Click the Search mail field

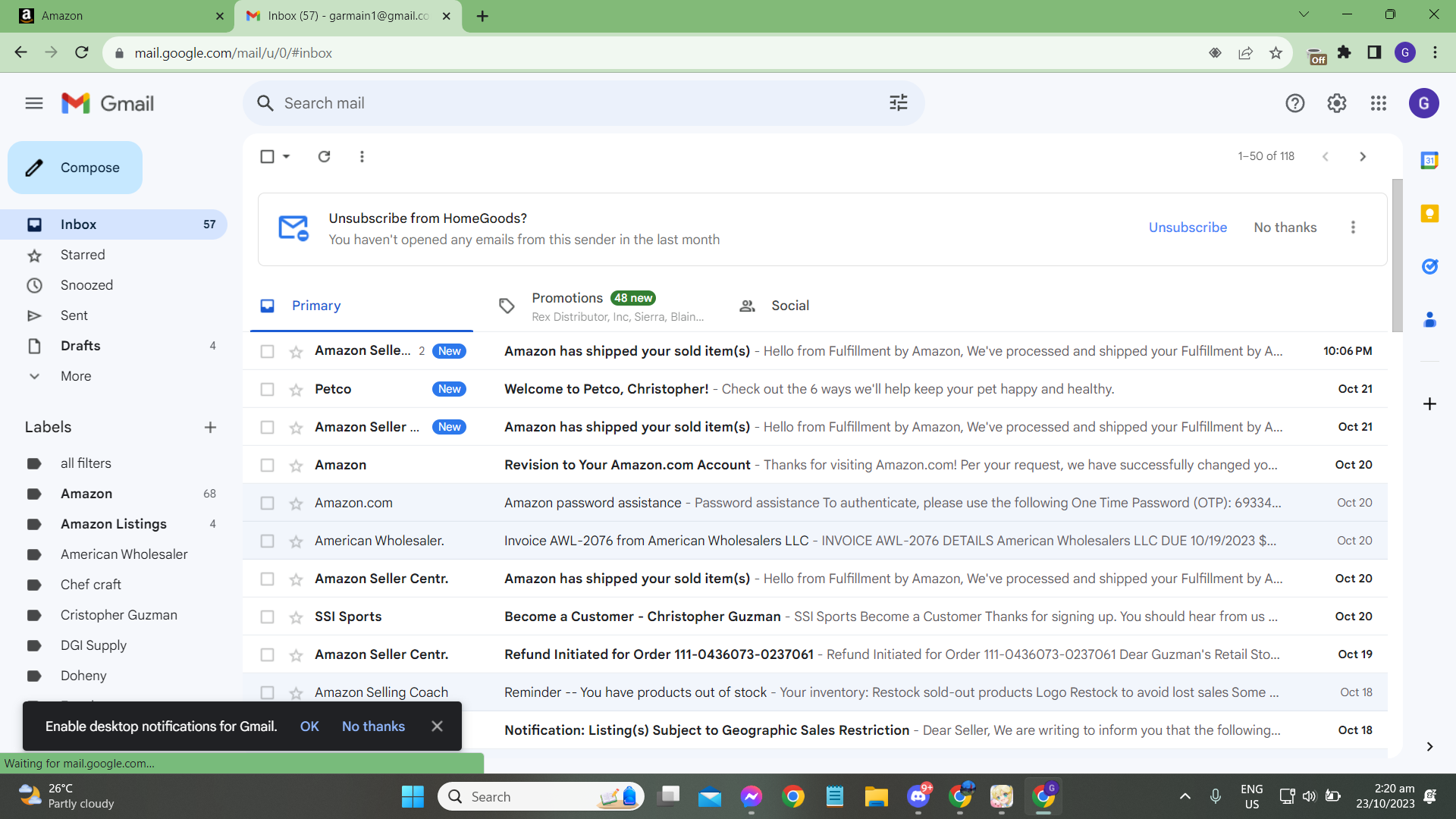pyautogui.click(x=583, y=103)
